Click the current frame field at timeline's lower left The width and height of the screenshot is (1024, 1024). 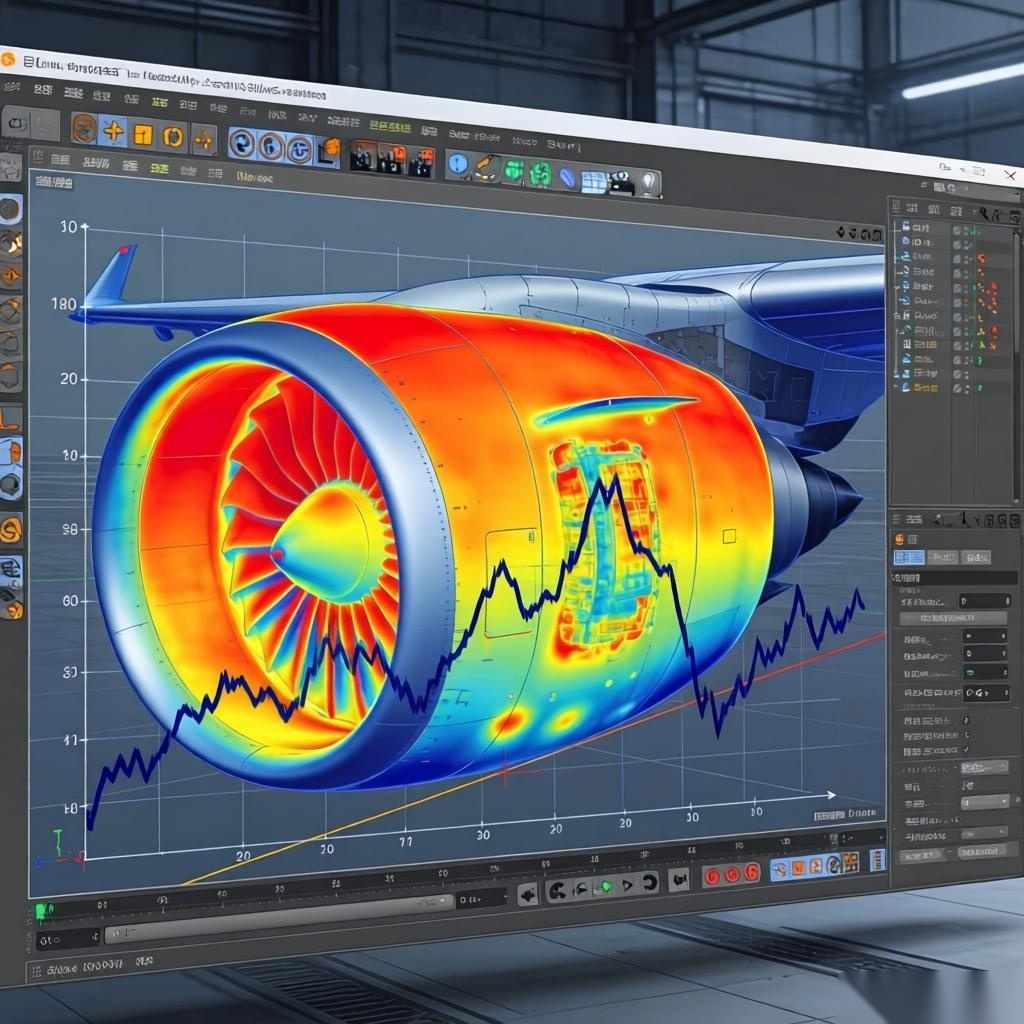(68, 940)
